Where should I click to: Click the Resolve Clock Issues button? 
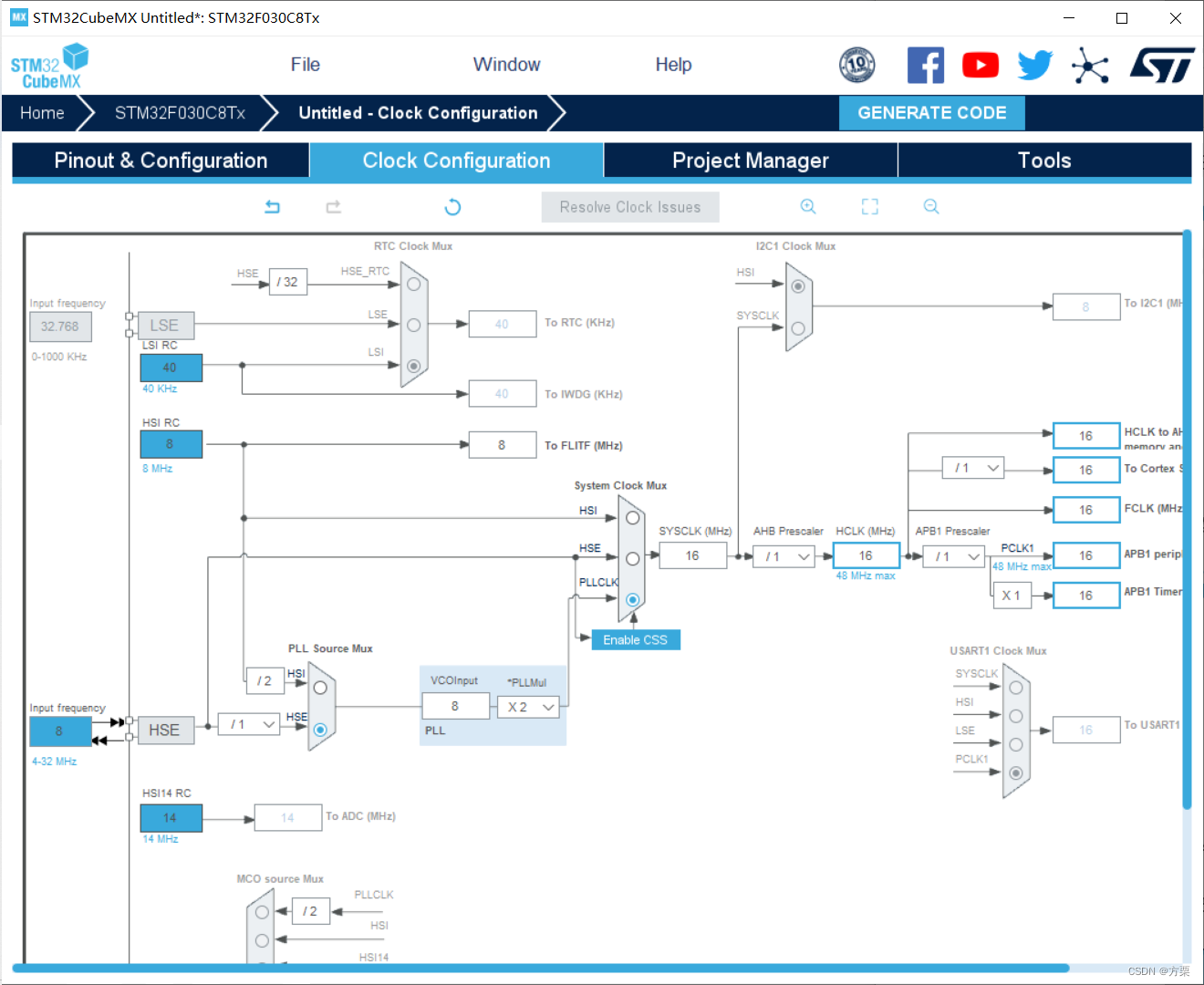630,207
